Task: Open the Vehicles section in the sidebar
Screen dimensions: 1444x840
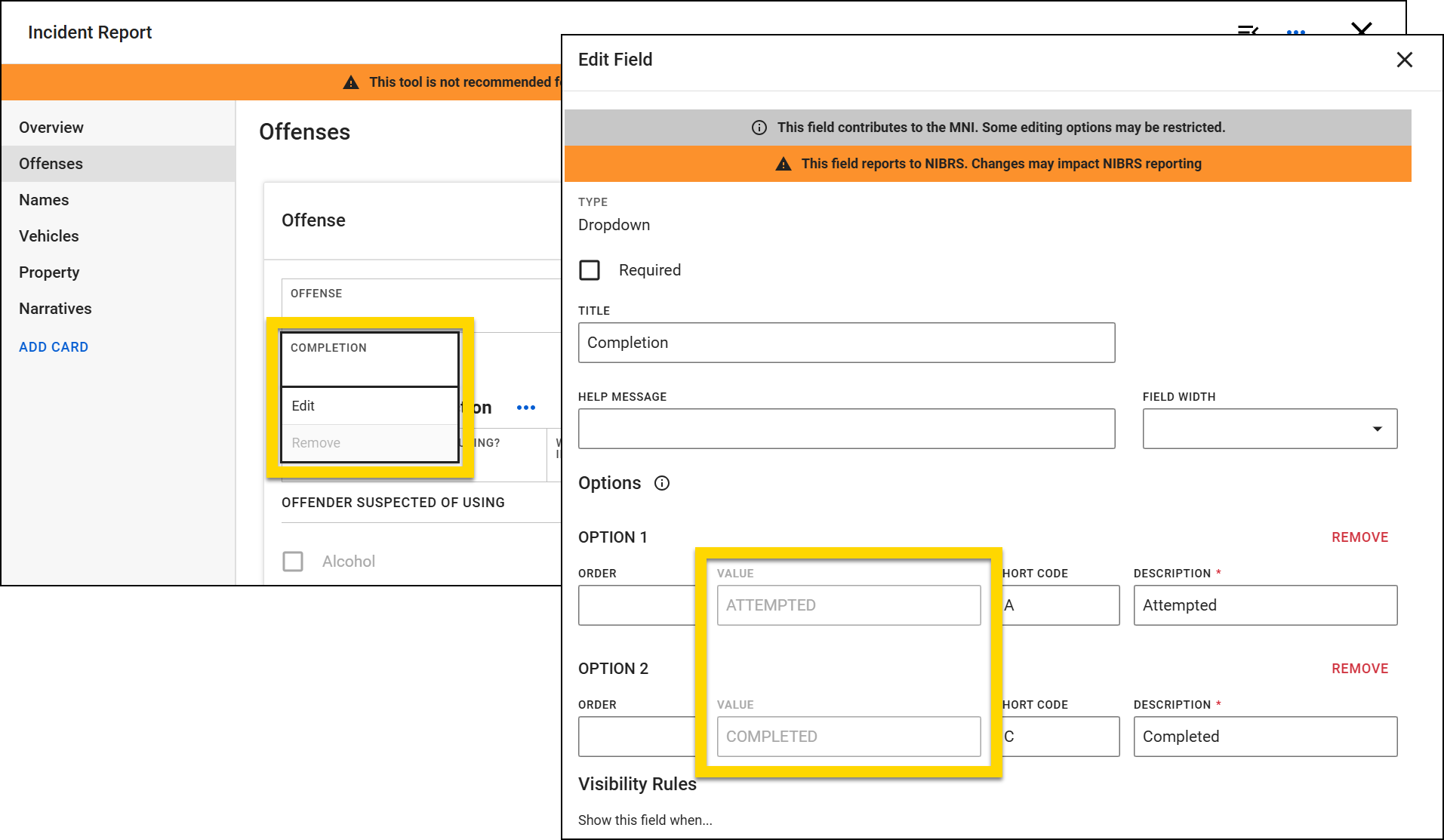Action: [48, 235]
